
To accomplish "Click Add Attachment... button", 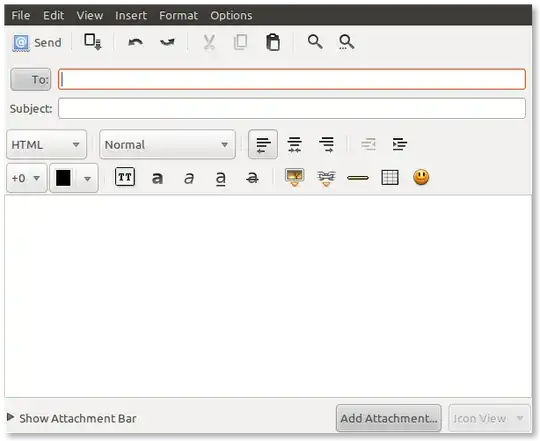I will pyautogui.click(x=389, y=418).
